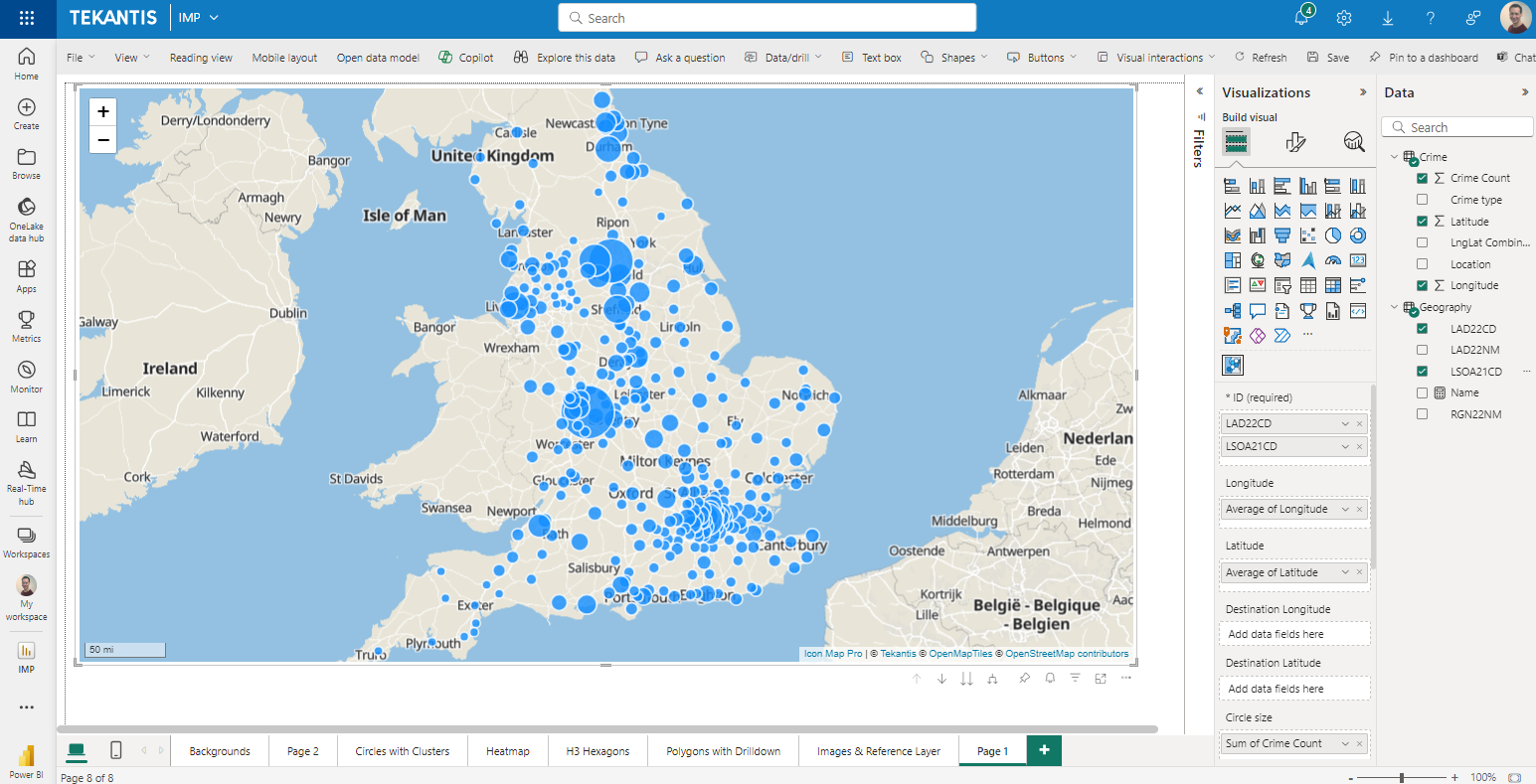Open the Average of Longitude field dropdown
The height and width of the screenshot is (784, 1536).
1345,509
